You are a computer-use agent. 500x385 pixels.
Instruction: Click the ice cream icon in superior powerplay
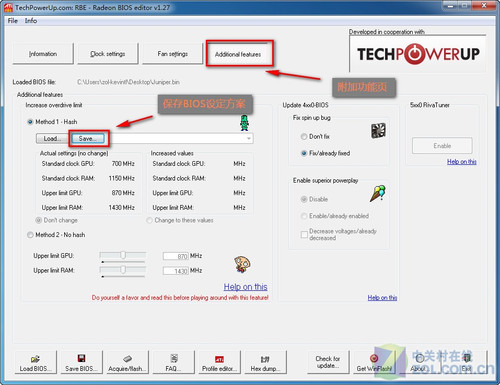tap(378, 193)
